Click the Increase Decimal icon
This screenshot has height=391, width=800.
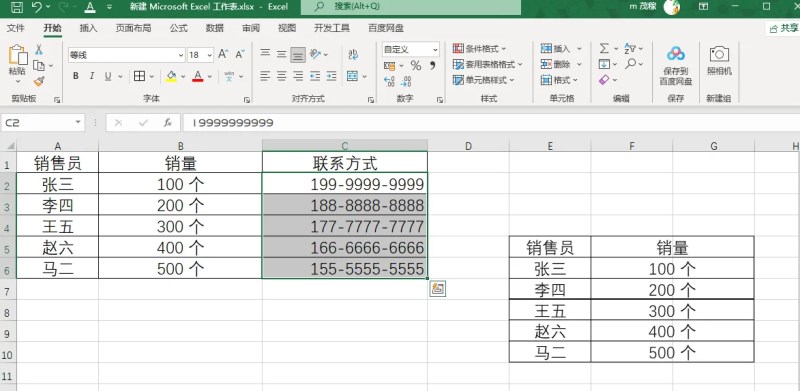click(x=389, y=81)
